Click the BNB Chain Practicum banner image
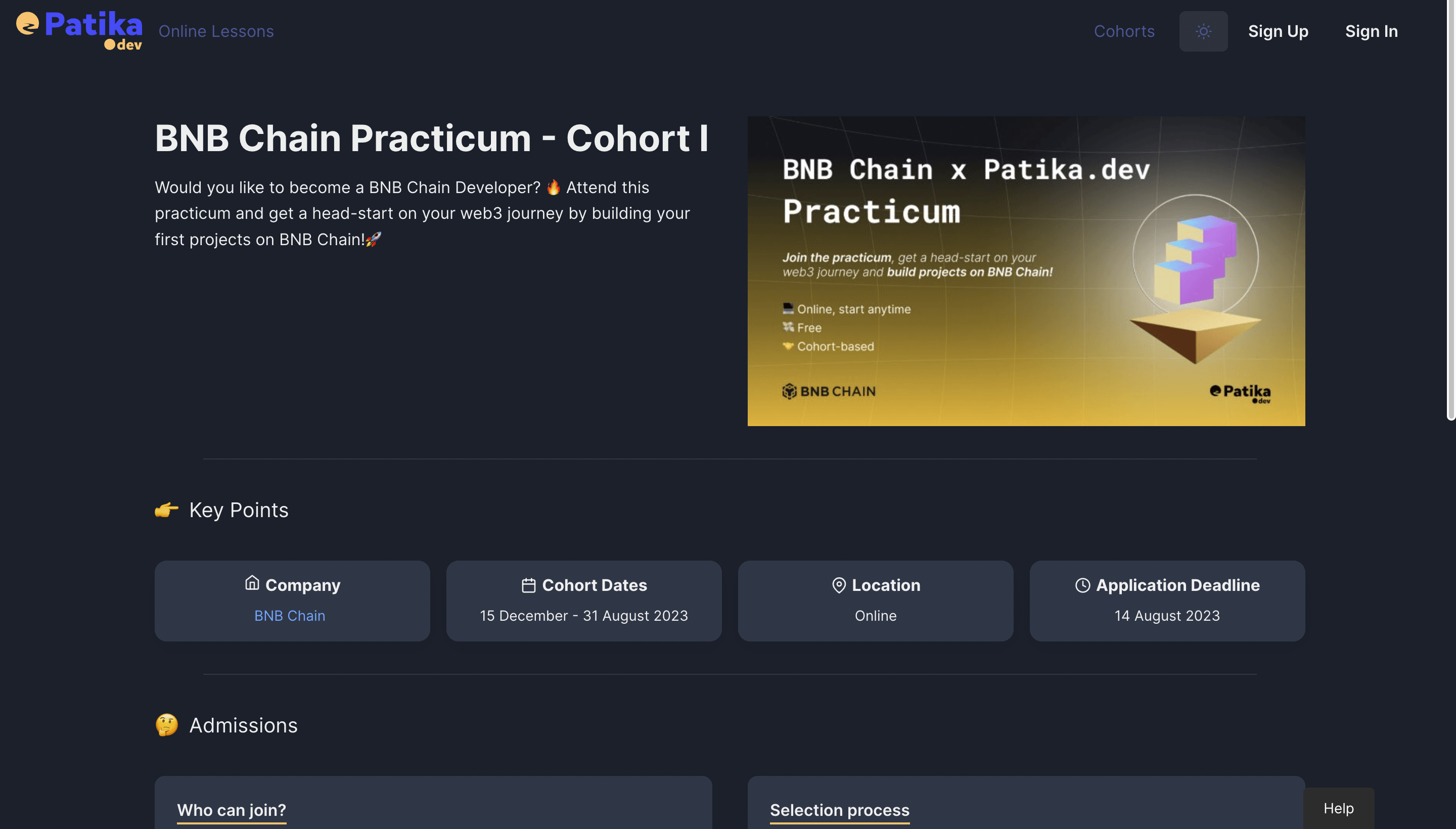Viewport: 1456px width, 829px height. pos(1026,270)
